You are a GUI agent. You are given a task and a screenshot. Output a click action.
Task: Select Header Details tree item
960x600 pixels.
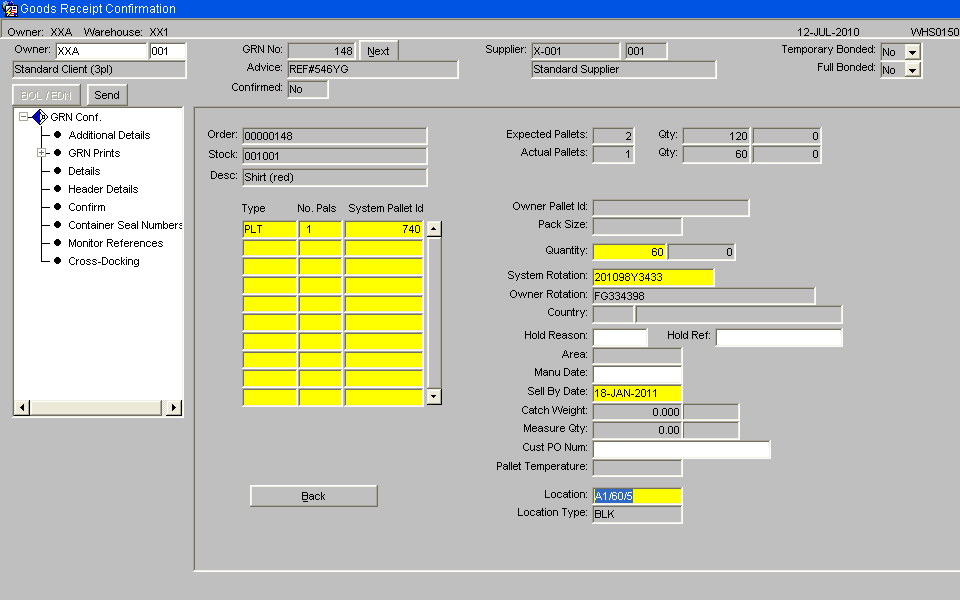(x=103, y=189)
